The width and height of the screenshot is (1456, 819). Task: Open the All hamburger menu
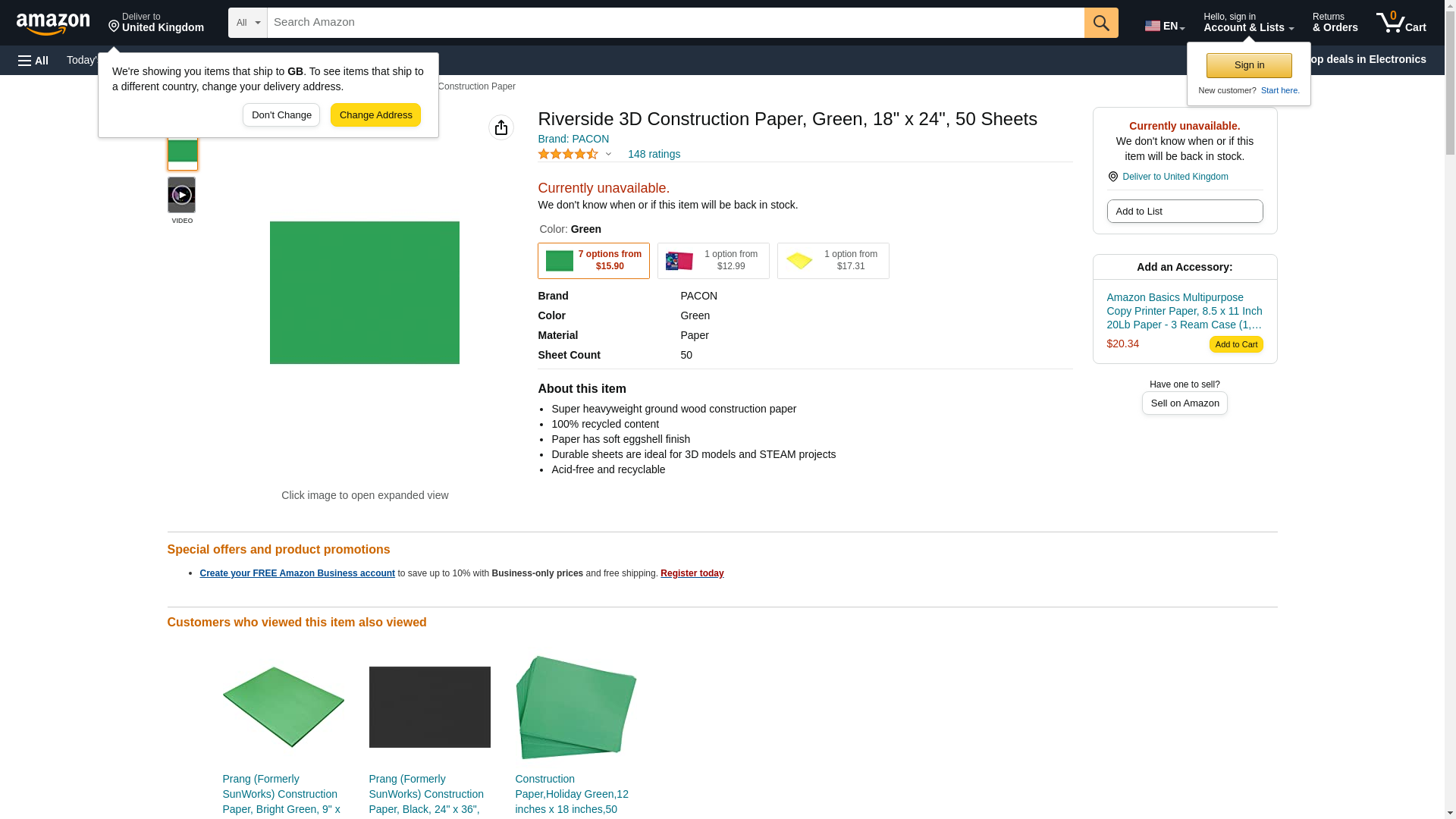coord(33,60)
